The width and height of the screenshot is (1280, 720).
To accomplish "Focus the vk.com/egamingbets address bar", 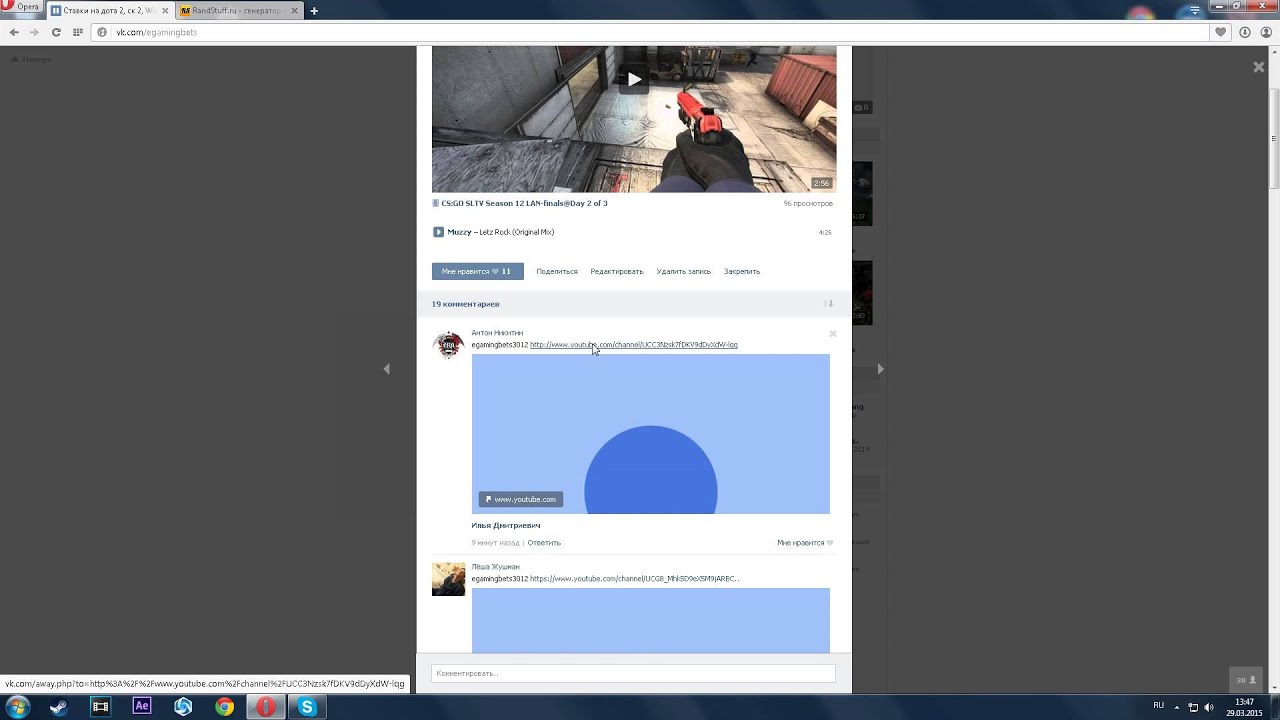I will pyautogui.click(x=650, y=32).
